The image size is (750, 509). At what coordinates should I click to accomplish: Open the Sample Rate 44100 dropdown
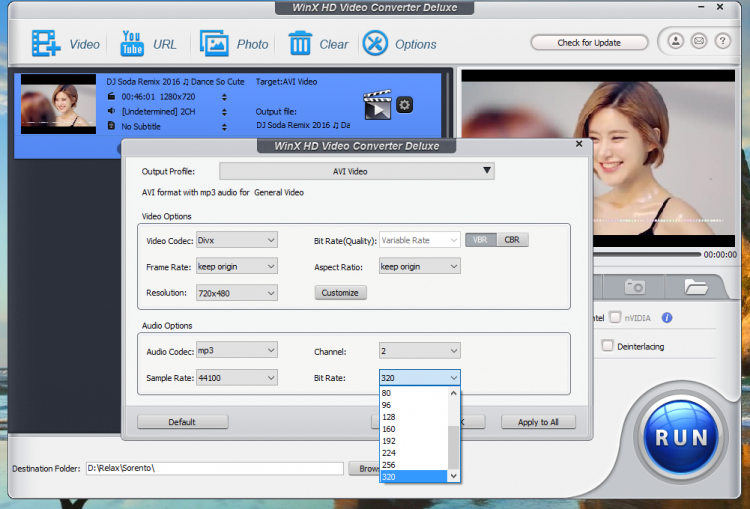(x=237, y=378)
